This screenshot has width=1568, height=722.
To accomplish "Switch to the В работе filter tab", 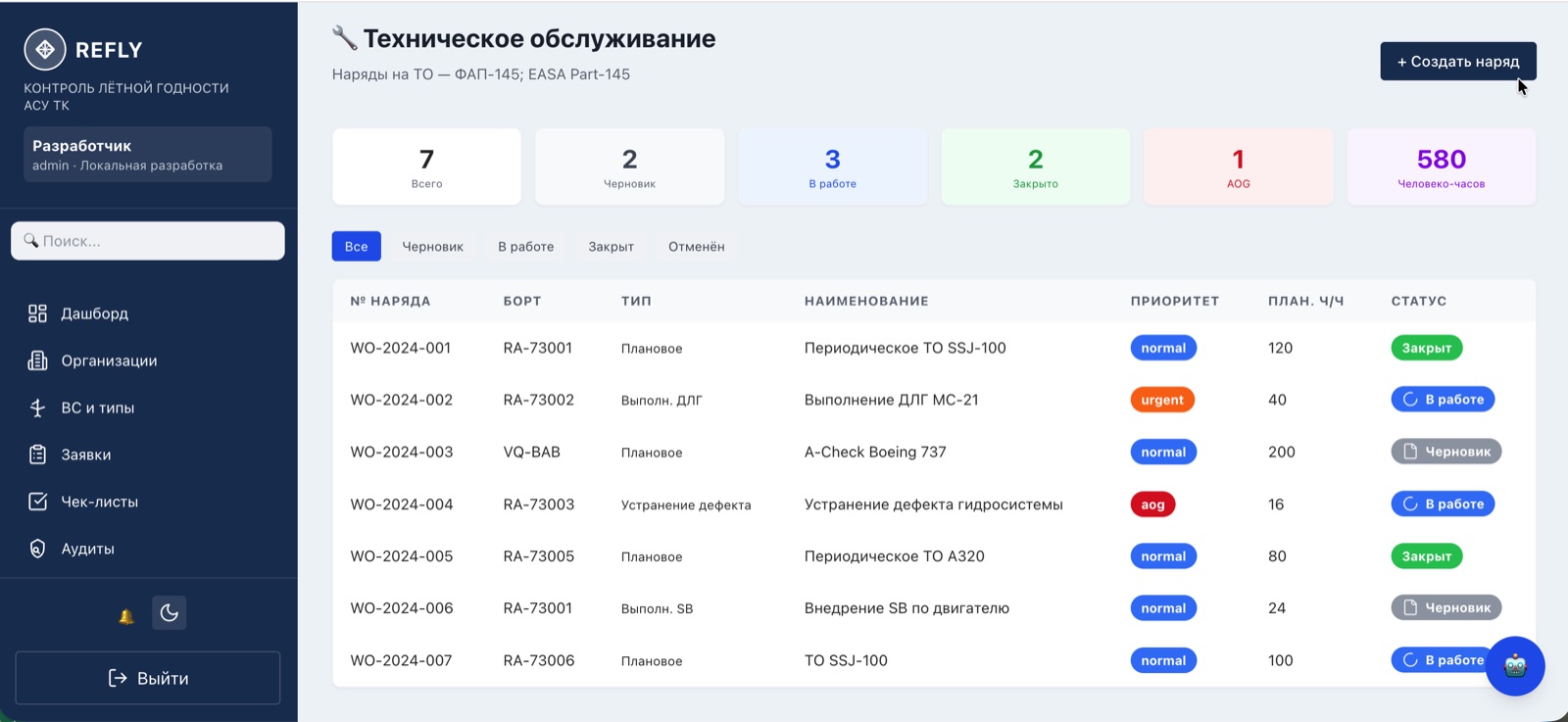I will click(x=526, y=247).
